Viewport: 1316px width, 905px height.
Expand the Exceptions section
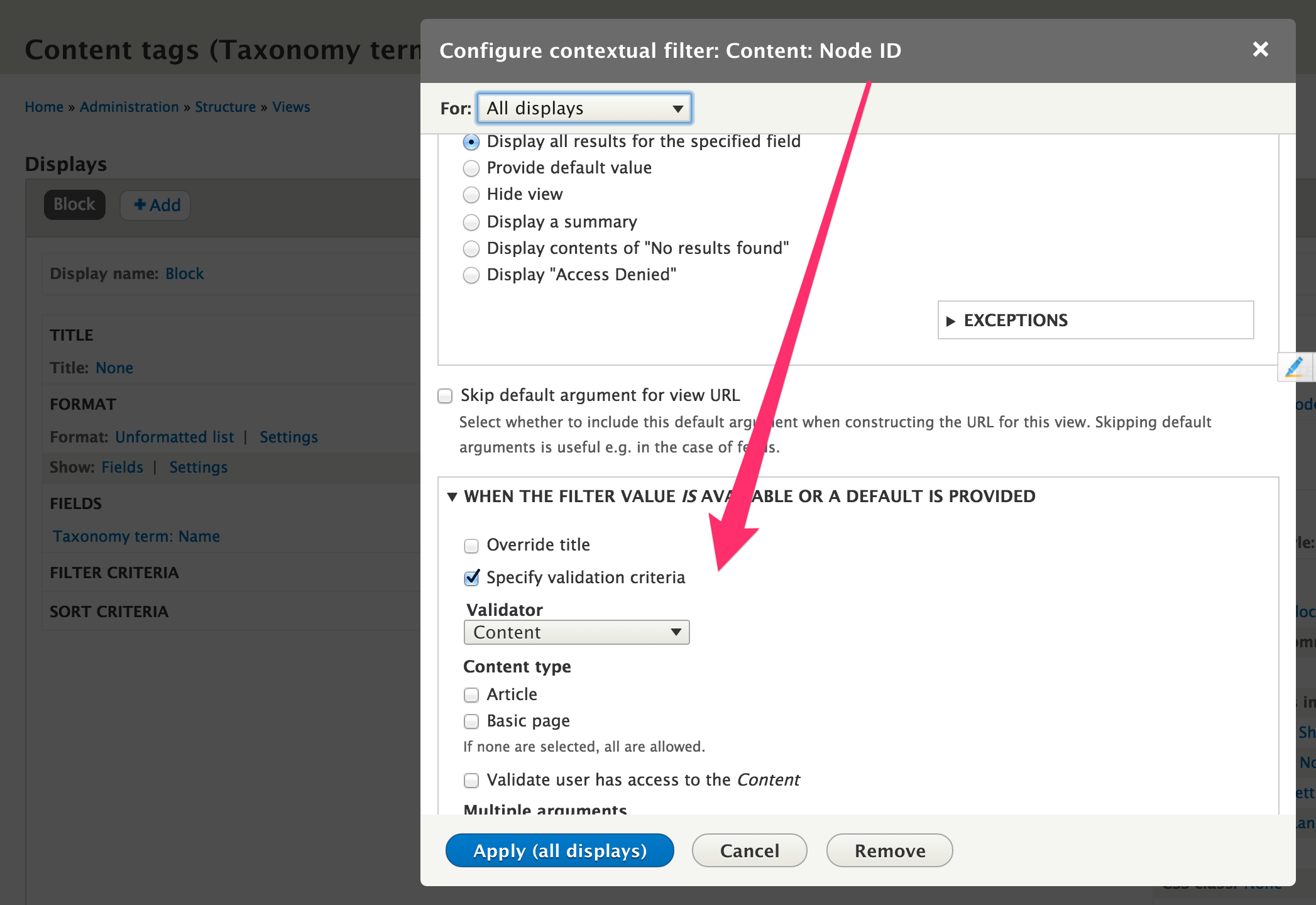click(1015, 321)
